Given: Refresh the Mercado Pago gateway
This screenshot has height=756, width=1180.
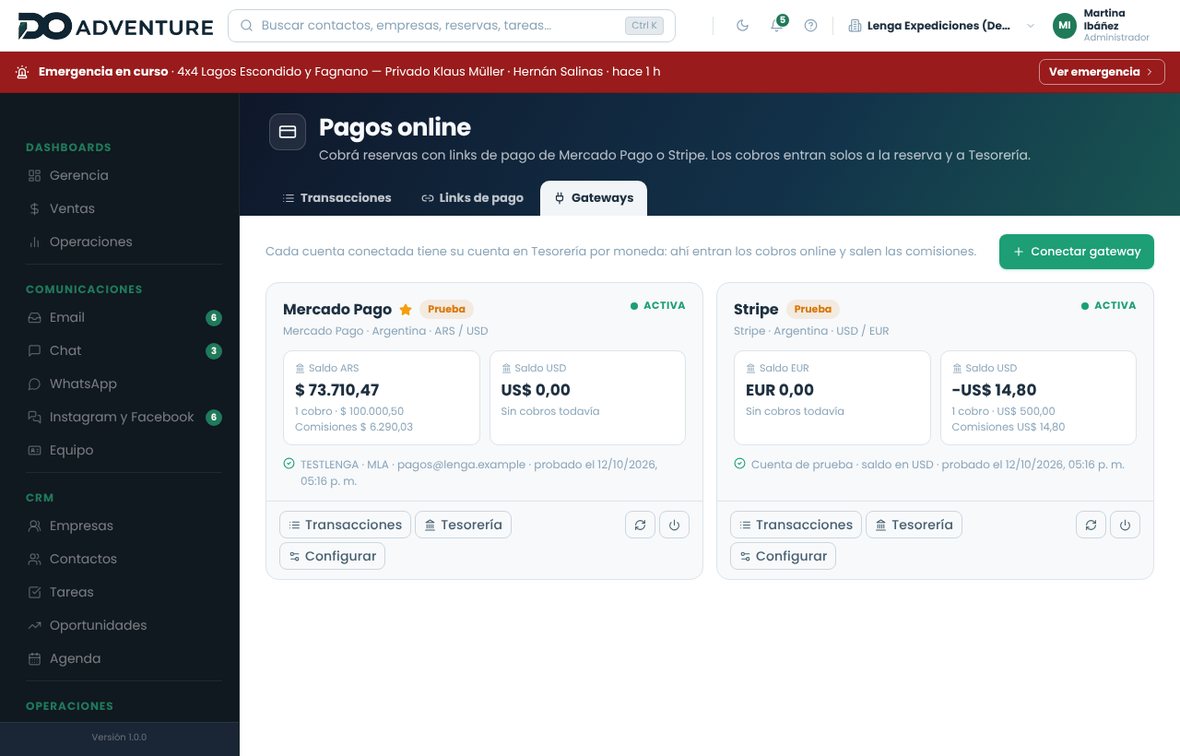Looking at the screenshot, I should point(640,525).
